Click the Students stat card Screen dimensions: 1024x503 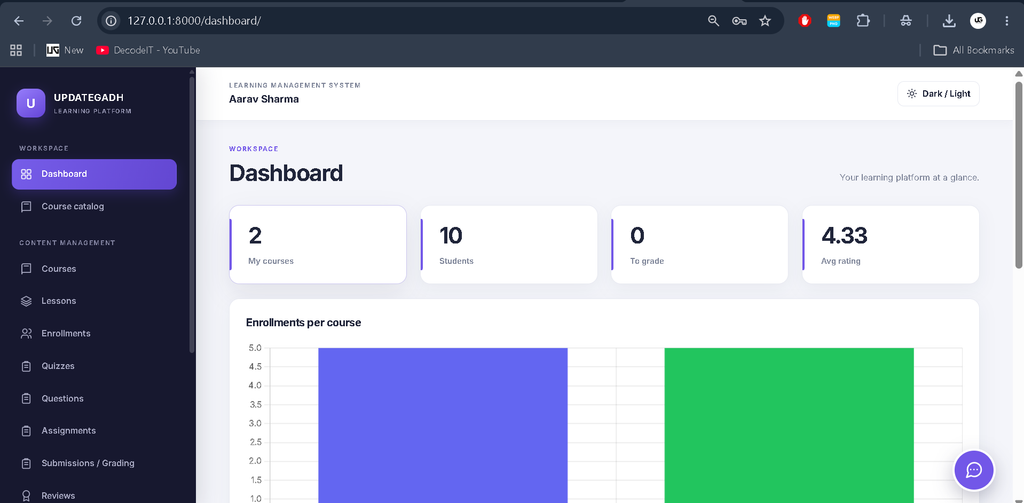[509, 245]
